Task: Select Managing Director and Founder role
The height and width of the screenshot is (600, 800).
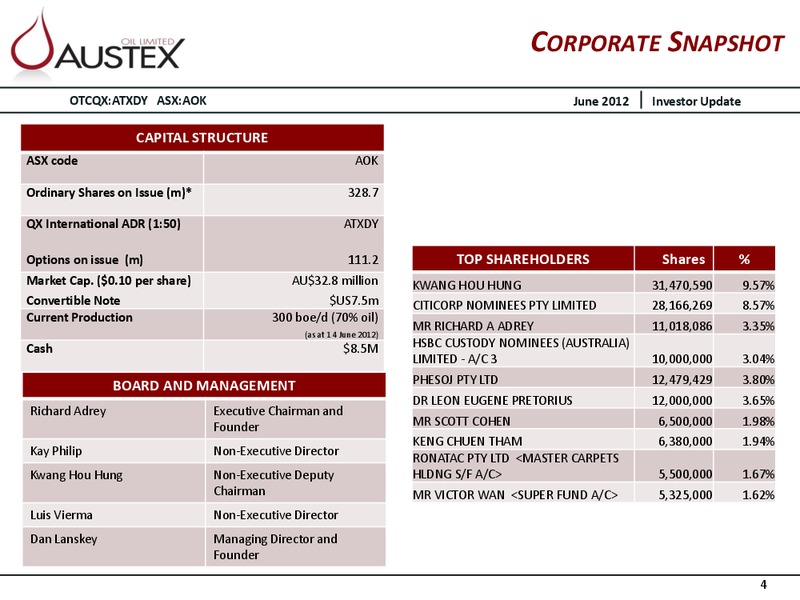Action: click(276, 547)
